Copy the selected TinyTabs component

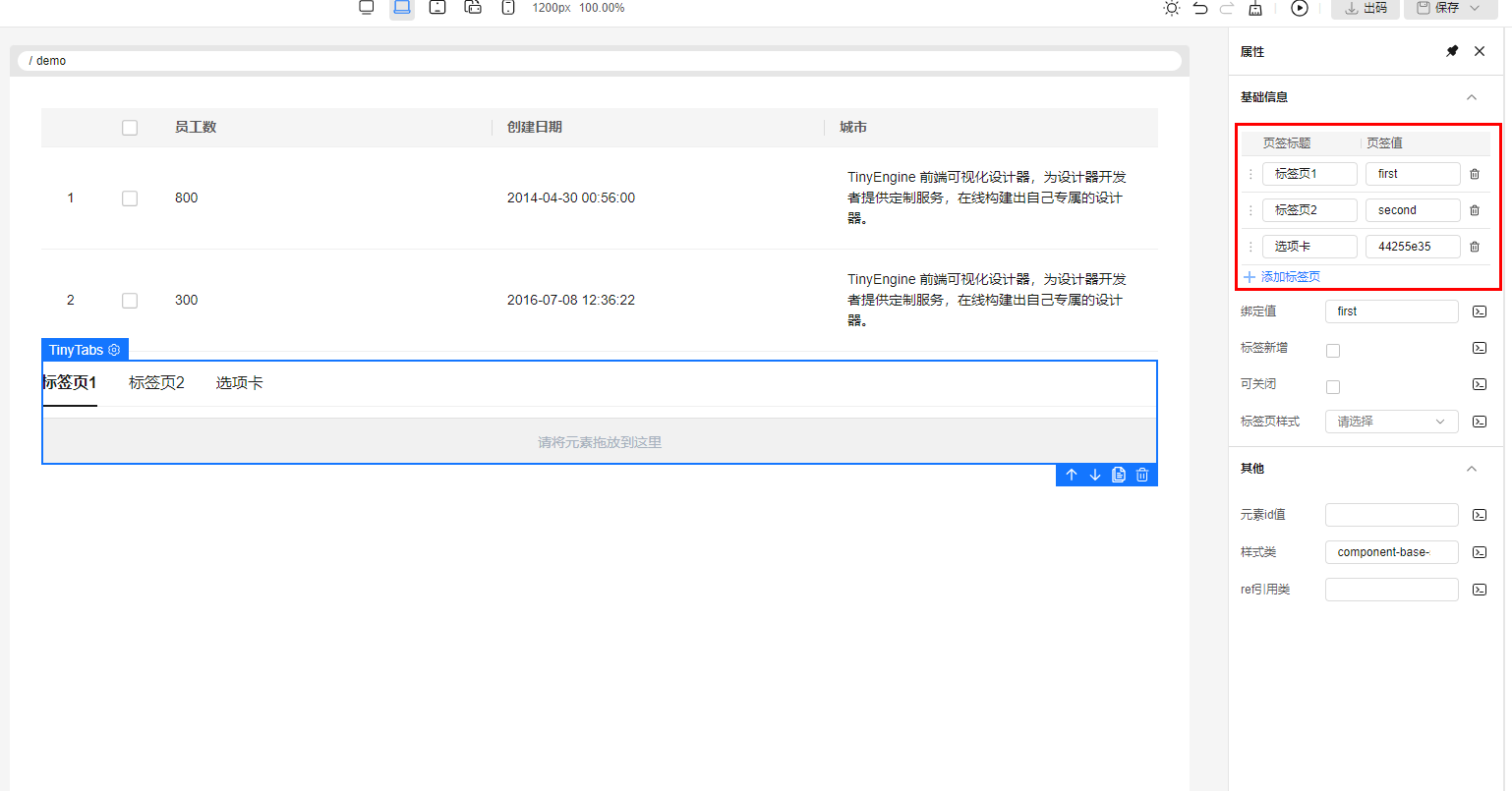coord(1119,476)
